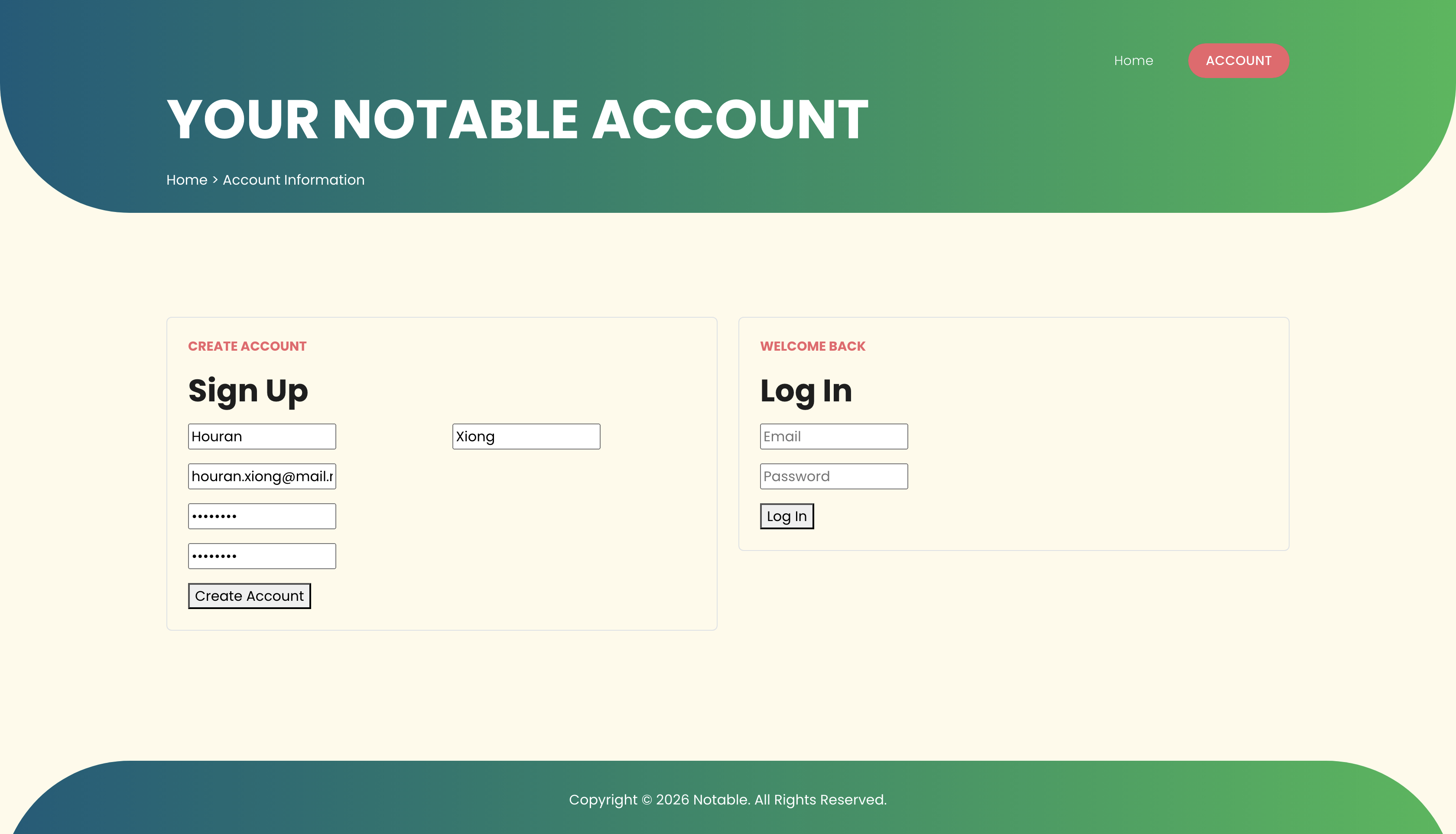The height and width of the screenshot is (834, 1456).
Task: Focus the Password field in Log In
Action: click(833, 476)
